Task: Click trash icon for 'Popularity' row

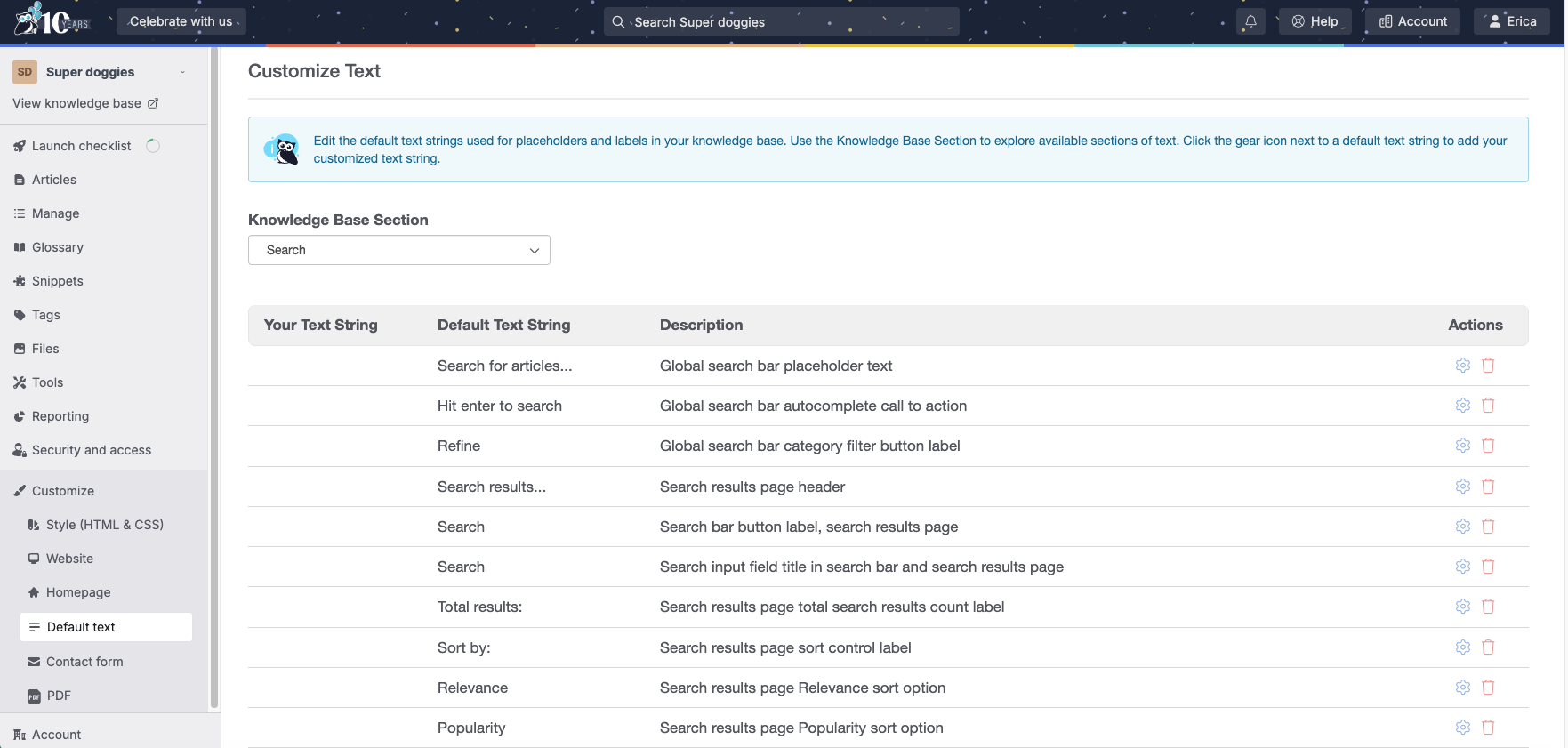Action: (1488, 728)
